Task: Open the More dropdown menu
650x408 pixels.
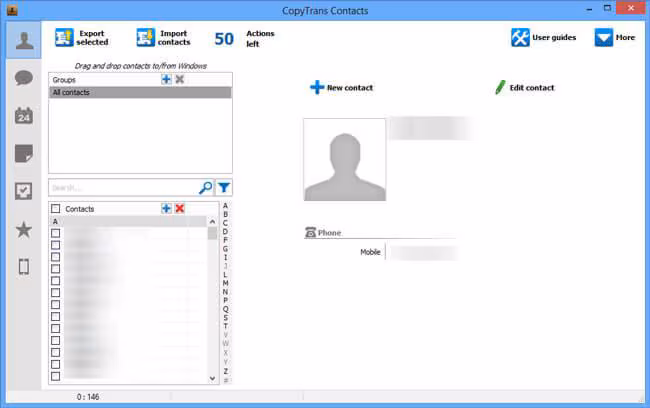Action: 615,38
